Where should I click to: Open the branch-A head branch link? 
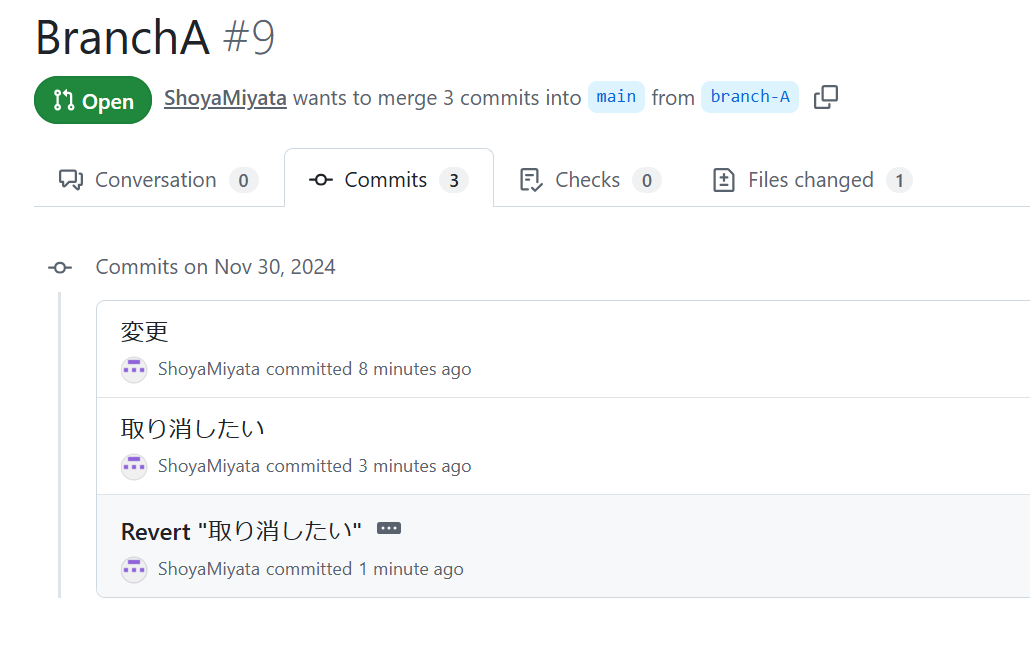[x=750, y=97]
